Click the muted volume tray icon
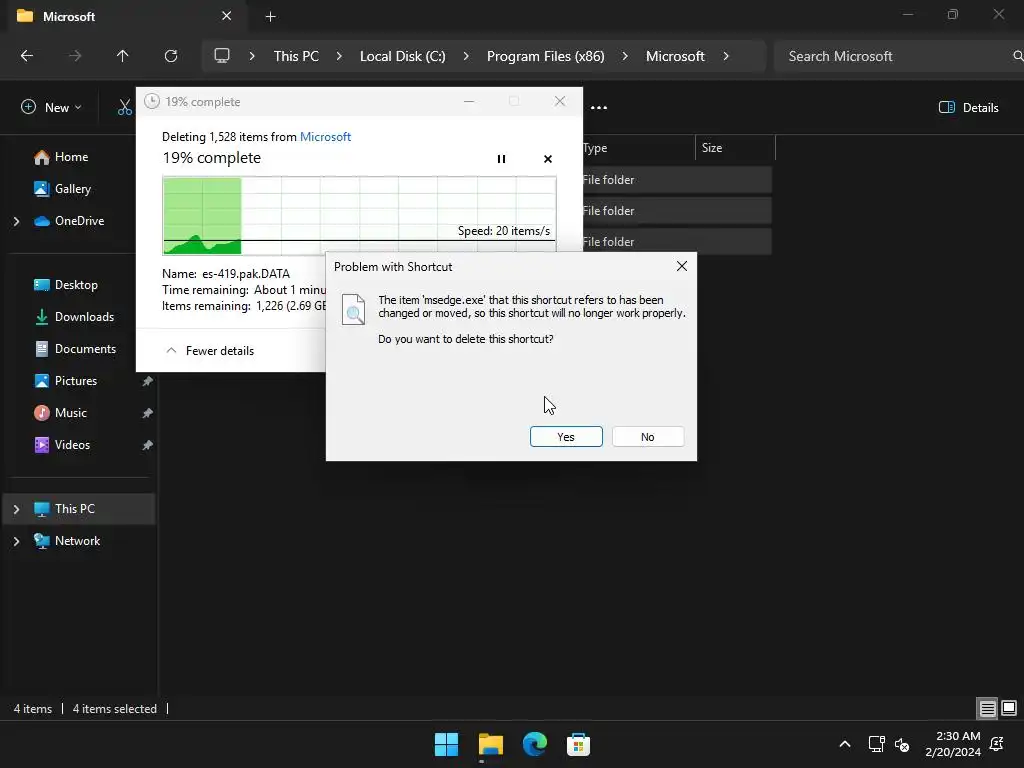Viewport: 1024px width, 768px height. (902, 744)
